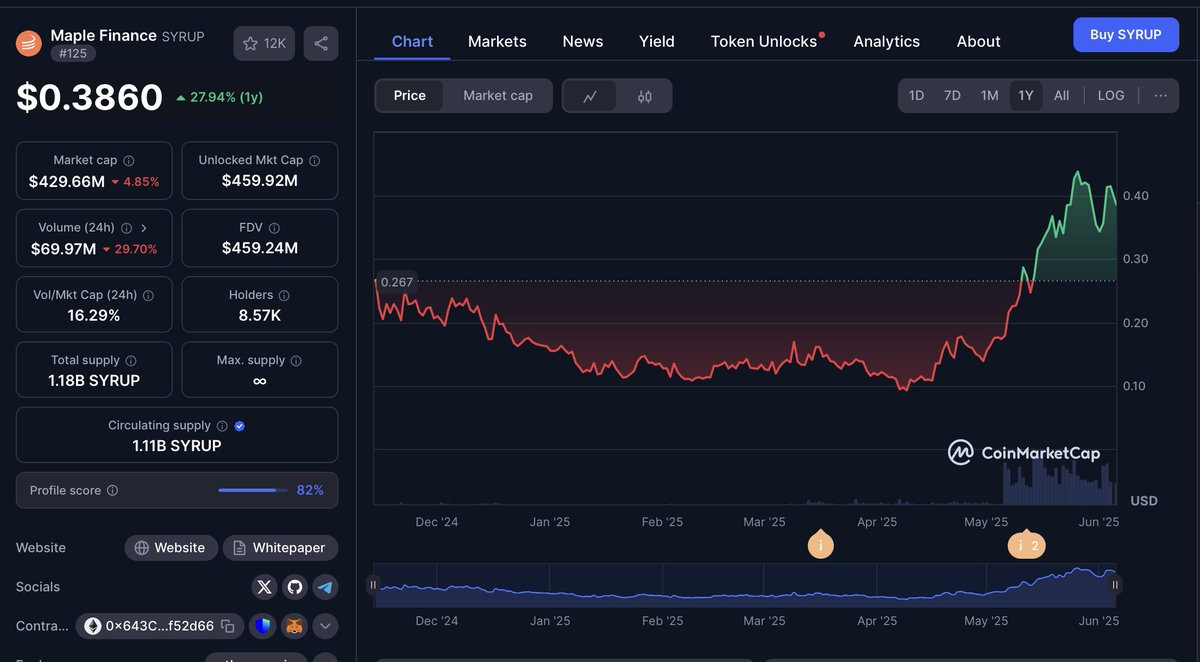Copy the contract address via copy icon
This screenshot has height=662, width=1200.
click(x=228, y=626)
